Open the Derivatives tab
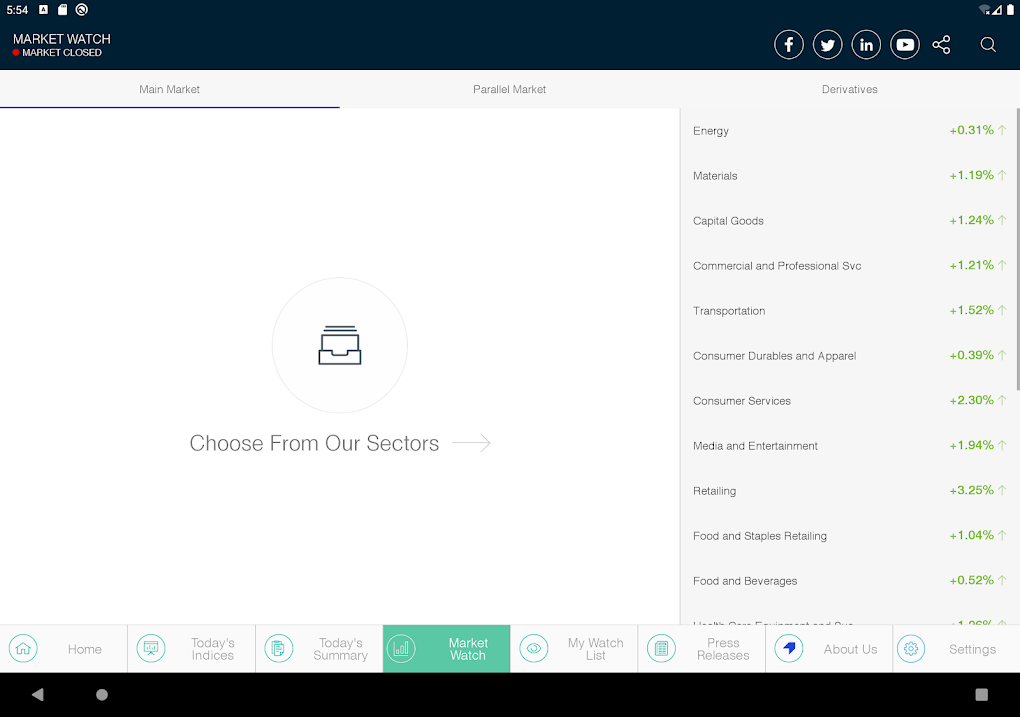This screenshot has width=1020, height=717. [x=849, y=89]
